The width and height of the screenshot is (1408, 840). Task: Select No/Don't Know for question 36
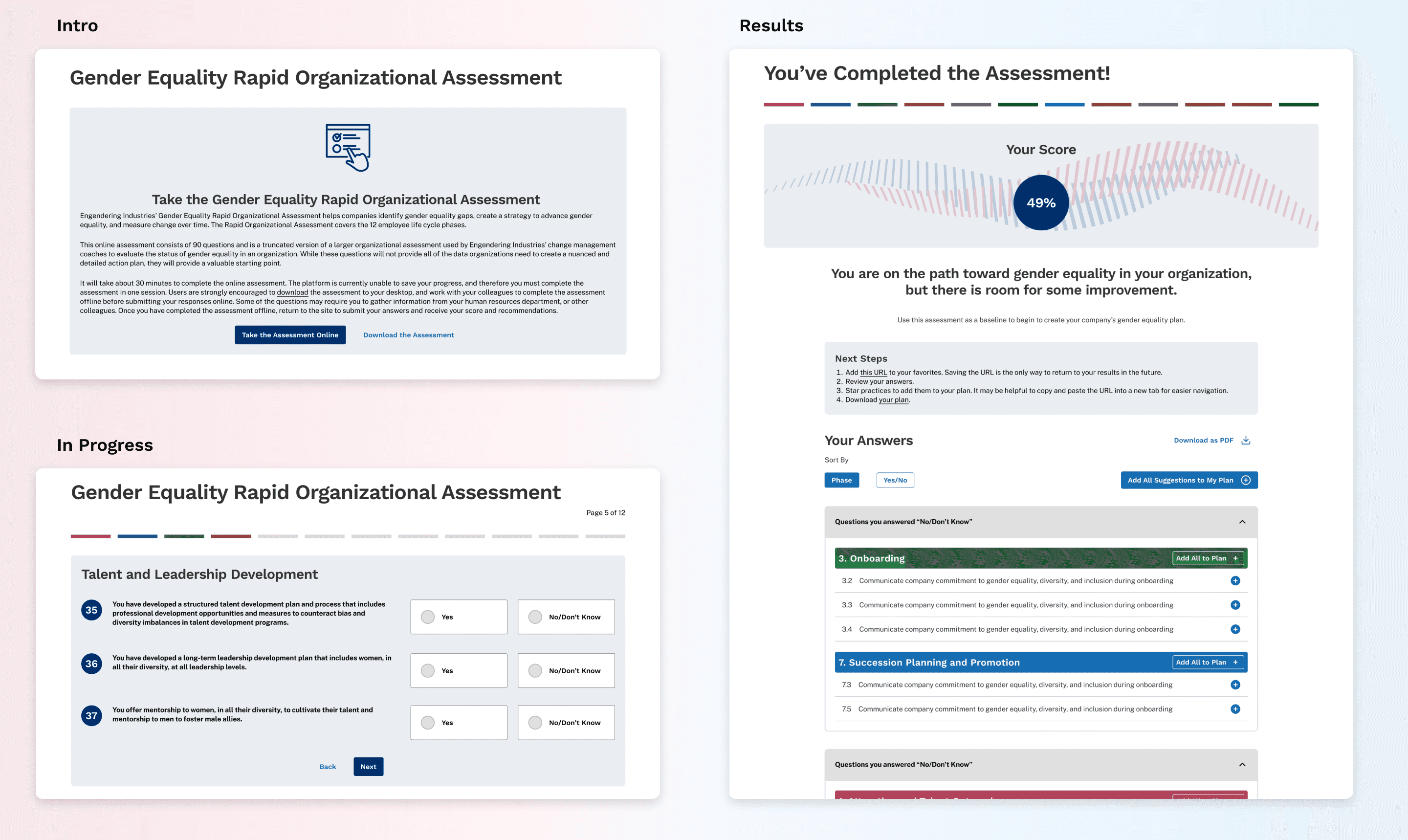click(535, 671)
